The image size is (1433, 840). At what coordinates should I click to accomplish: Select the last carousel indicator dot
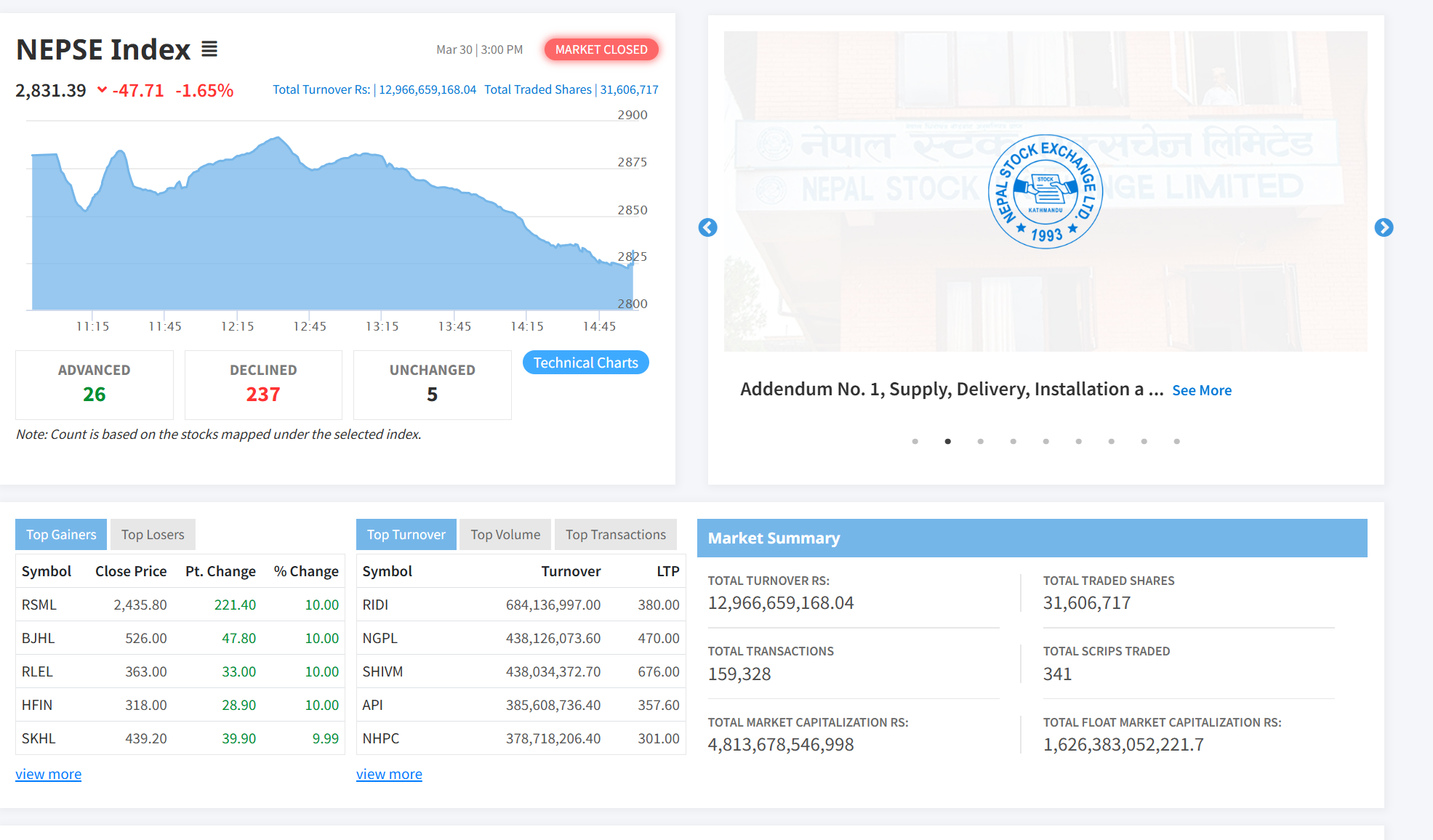click(1176, 441)
